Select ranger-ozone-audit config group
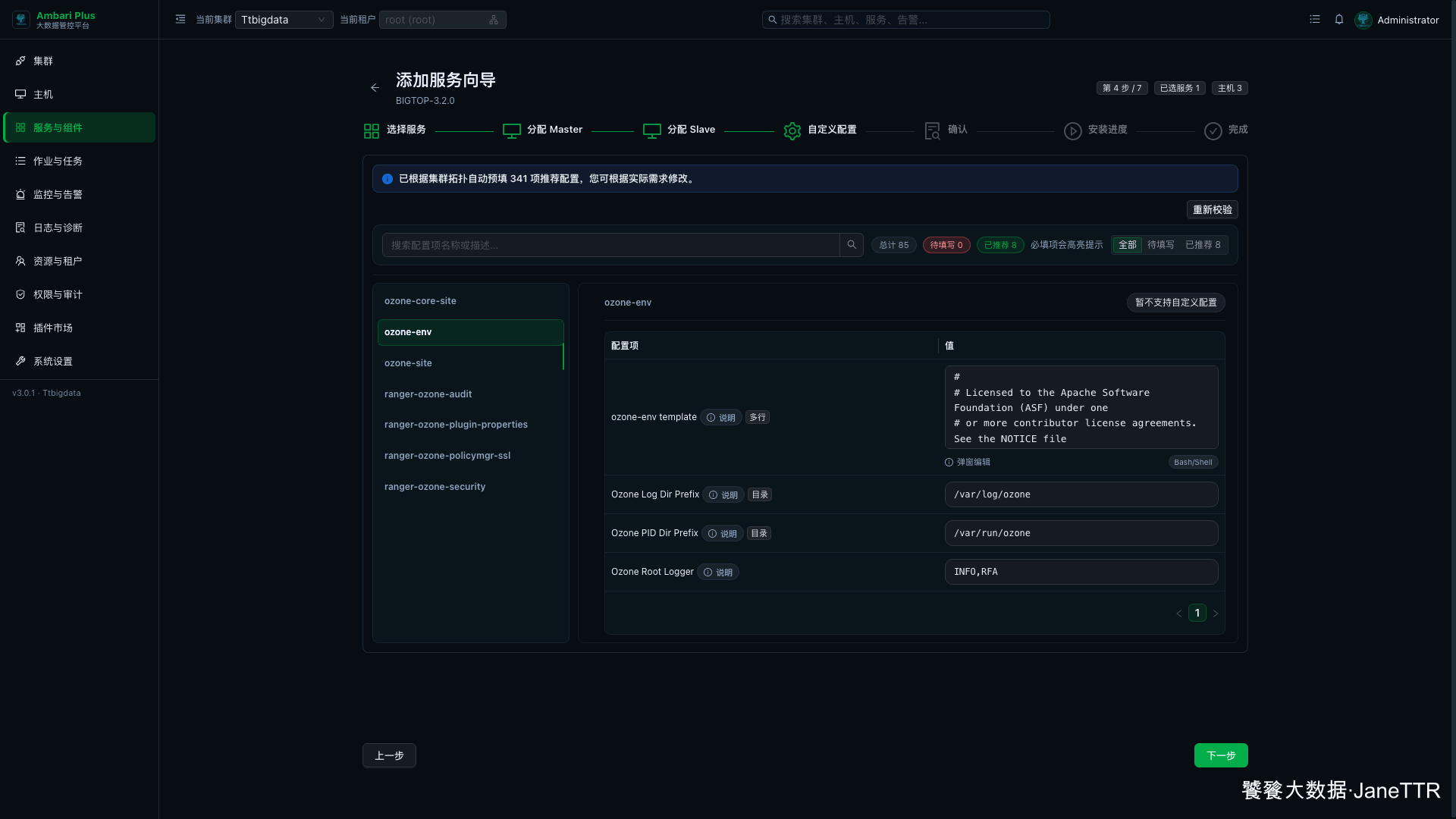 point(470,394)
